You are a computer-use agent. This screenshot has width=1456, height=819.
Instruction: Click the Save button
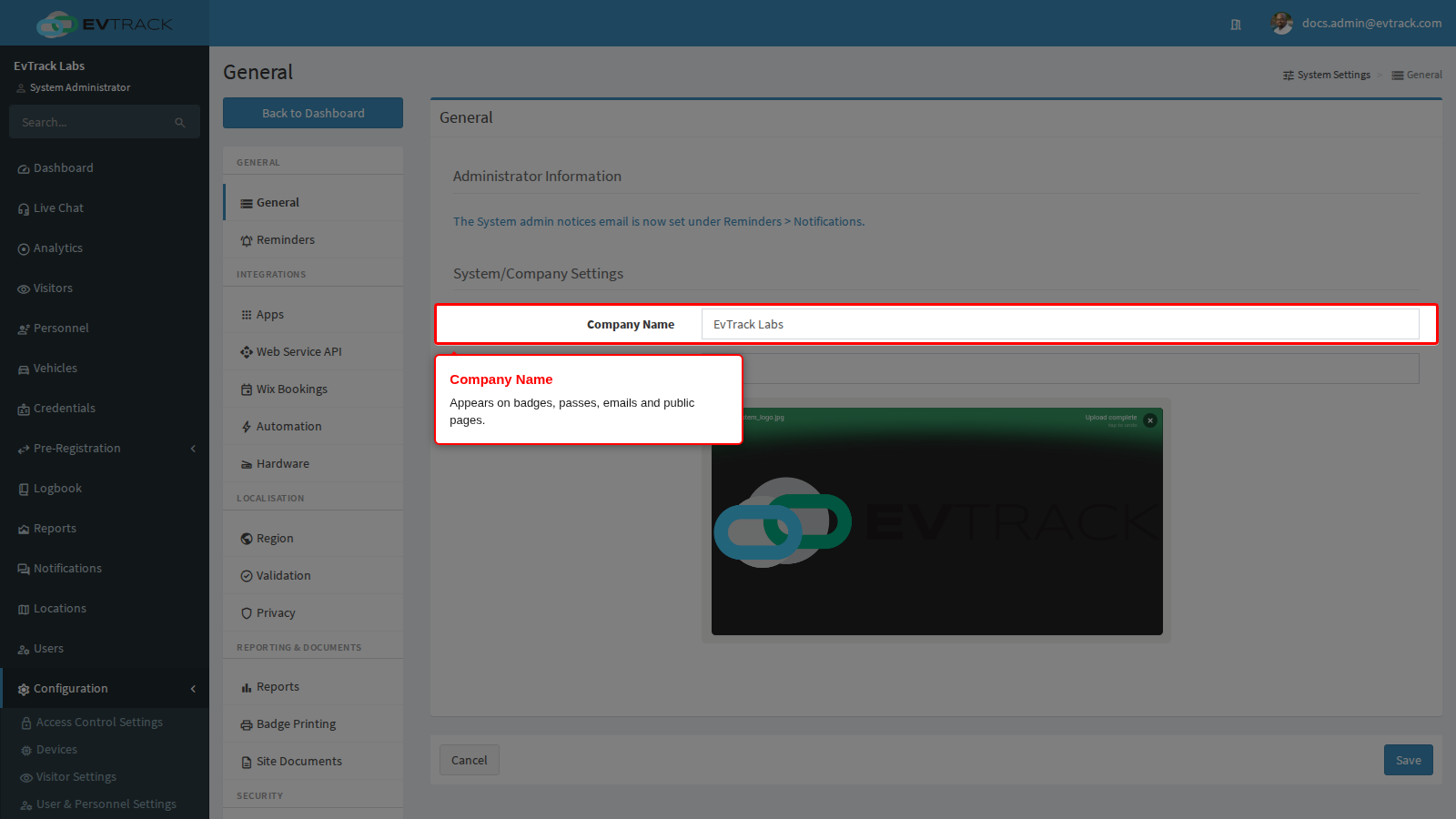tap(1409, 760)
